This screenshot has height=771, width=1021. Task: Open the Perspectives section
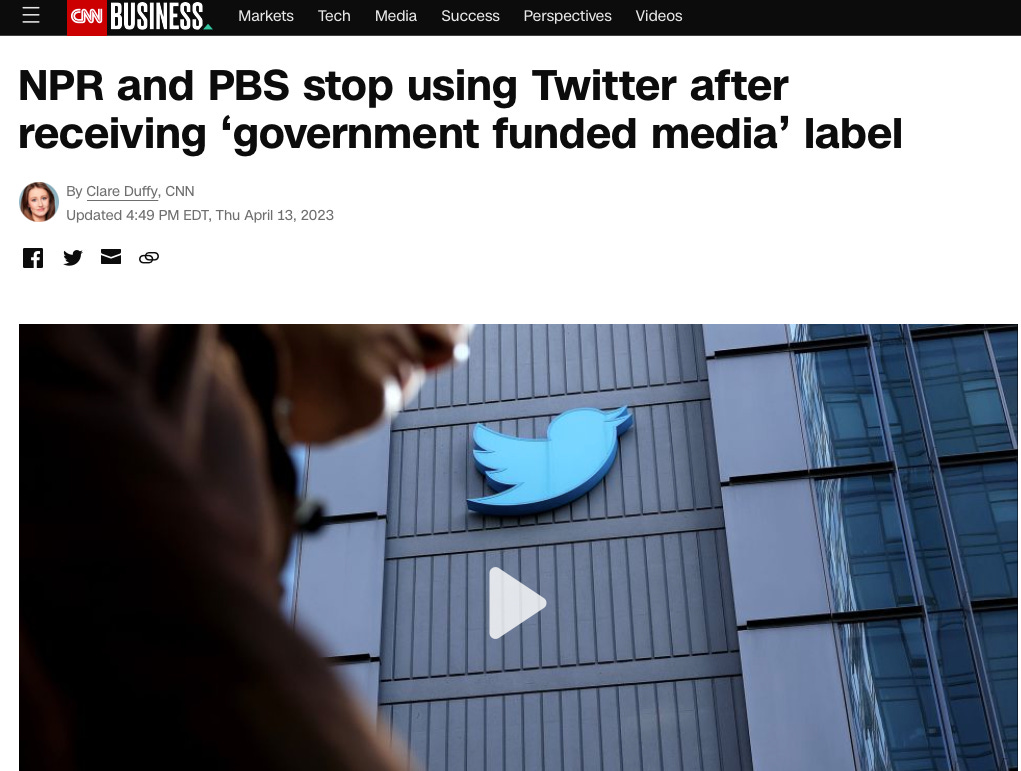pos(567,16)
